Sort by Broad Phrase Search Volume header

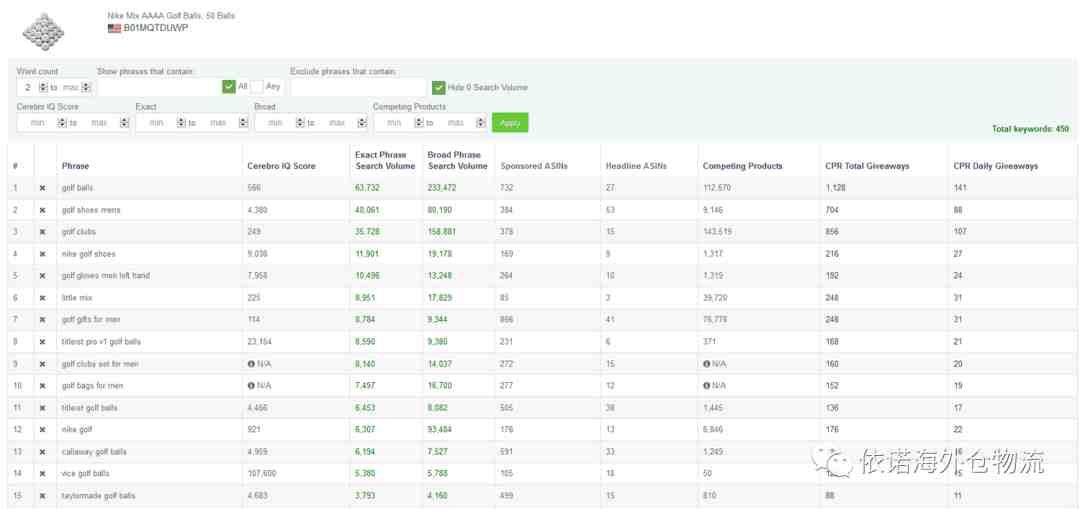tap(457, 160)
